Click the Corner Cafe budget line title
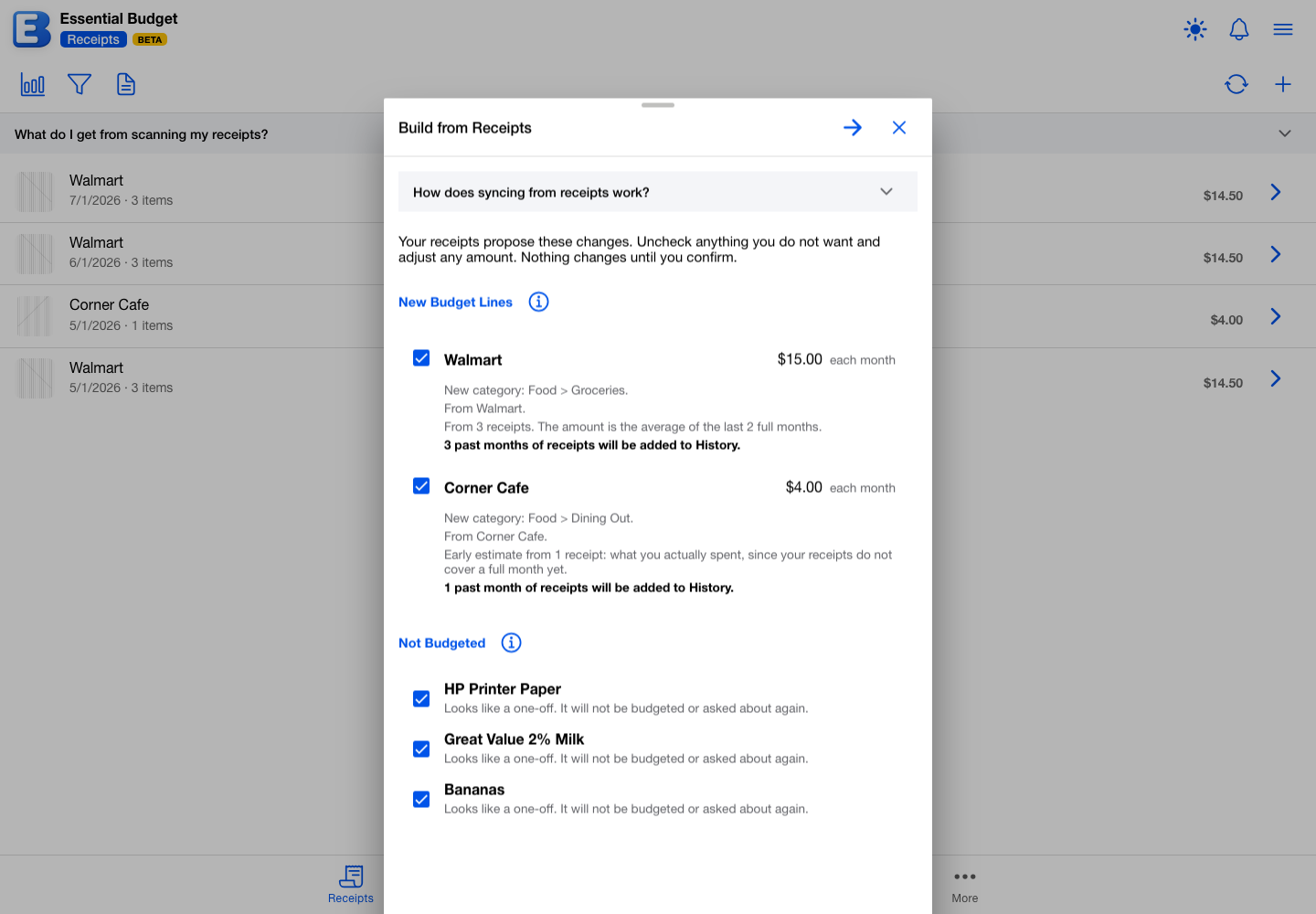 tap(486, 488)
